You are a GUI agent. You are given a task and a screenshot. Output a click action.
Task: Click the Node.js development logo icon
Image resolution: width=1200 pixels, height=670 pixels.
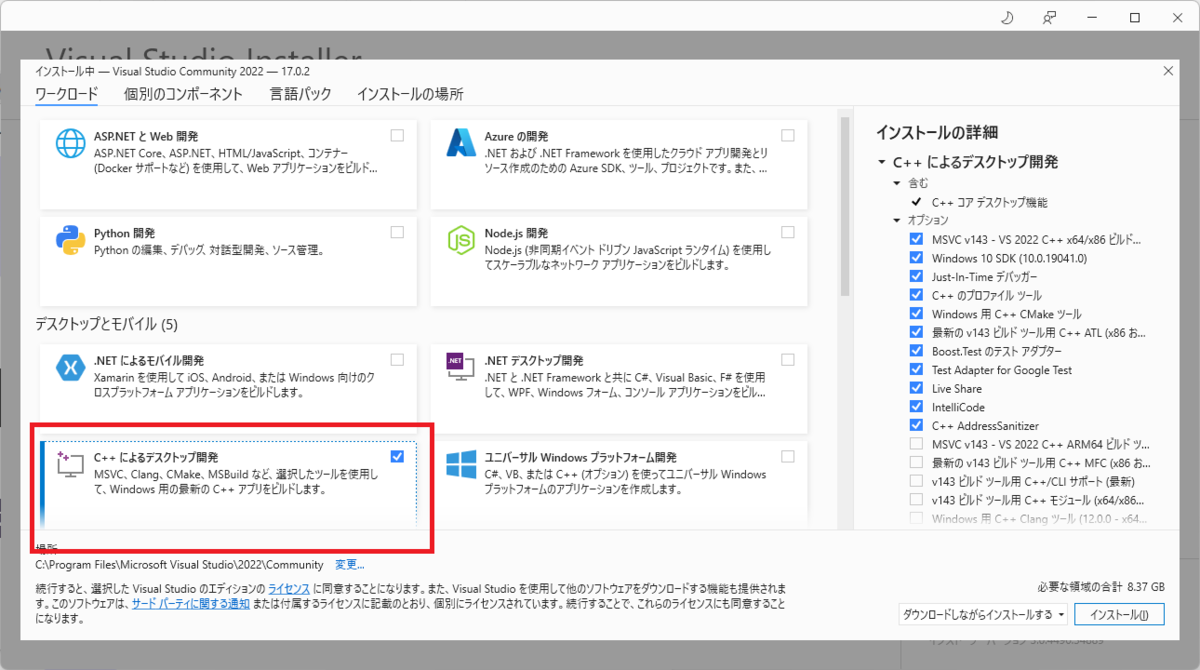460,241
